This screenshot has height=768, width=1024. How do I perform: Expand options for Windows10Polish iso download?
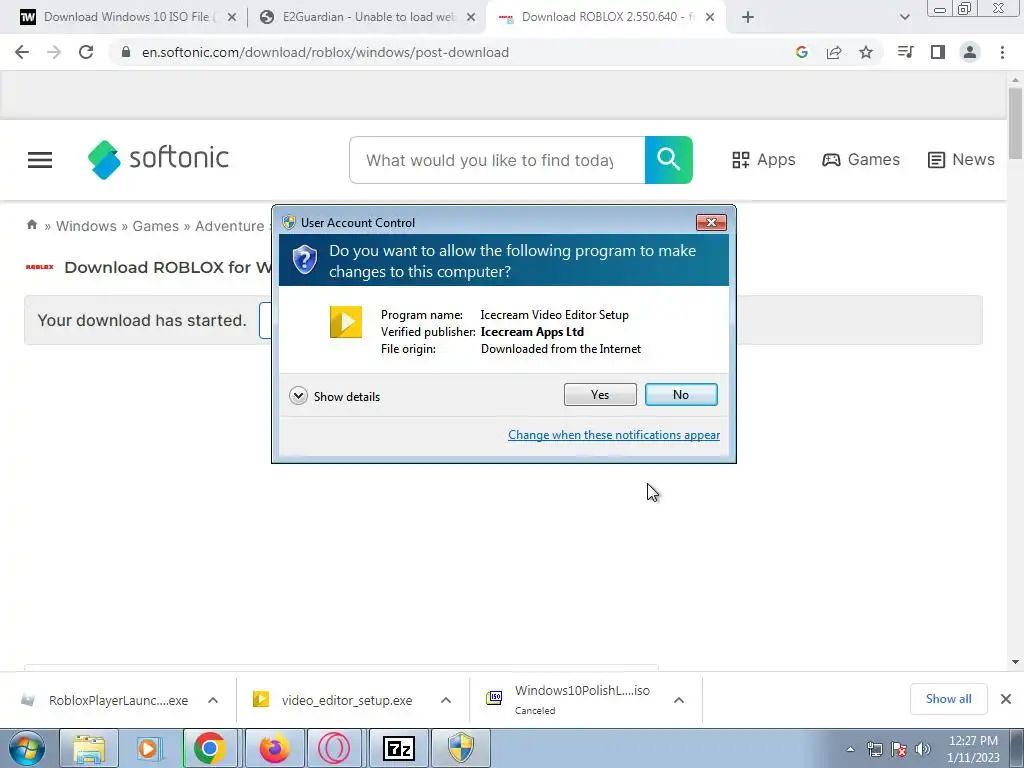pyautogui.click(x=679, y=700)
